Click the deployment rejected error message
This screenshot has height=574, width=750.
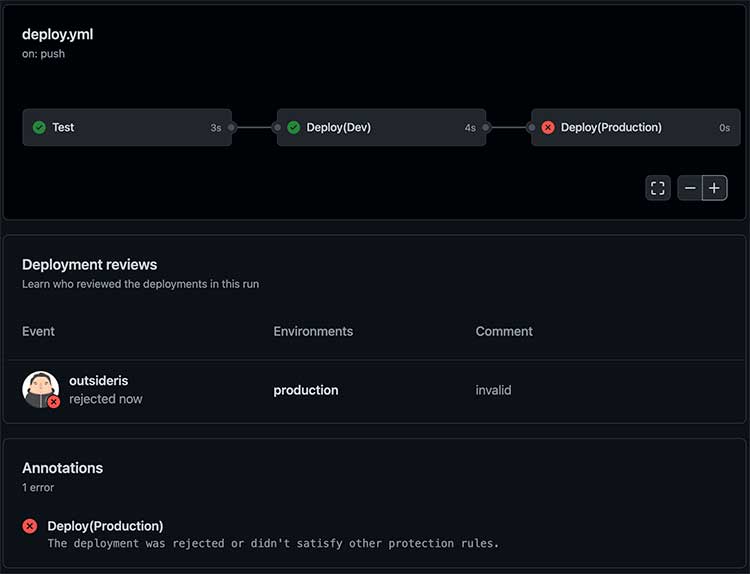[273, 543]
